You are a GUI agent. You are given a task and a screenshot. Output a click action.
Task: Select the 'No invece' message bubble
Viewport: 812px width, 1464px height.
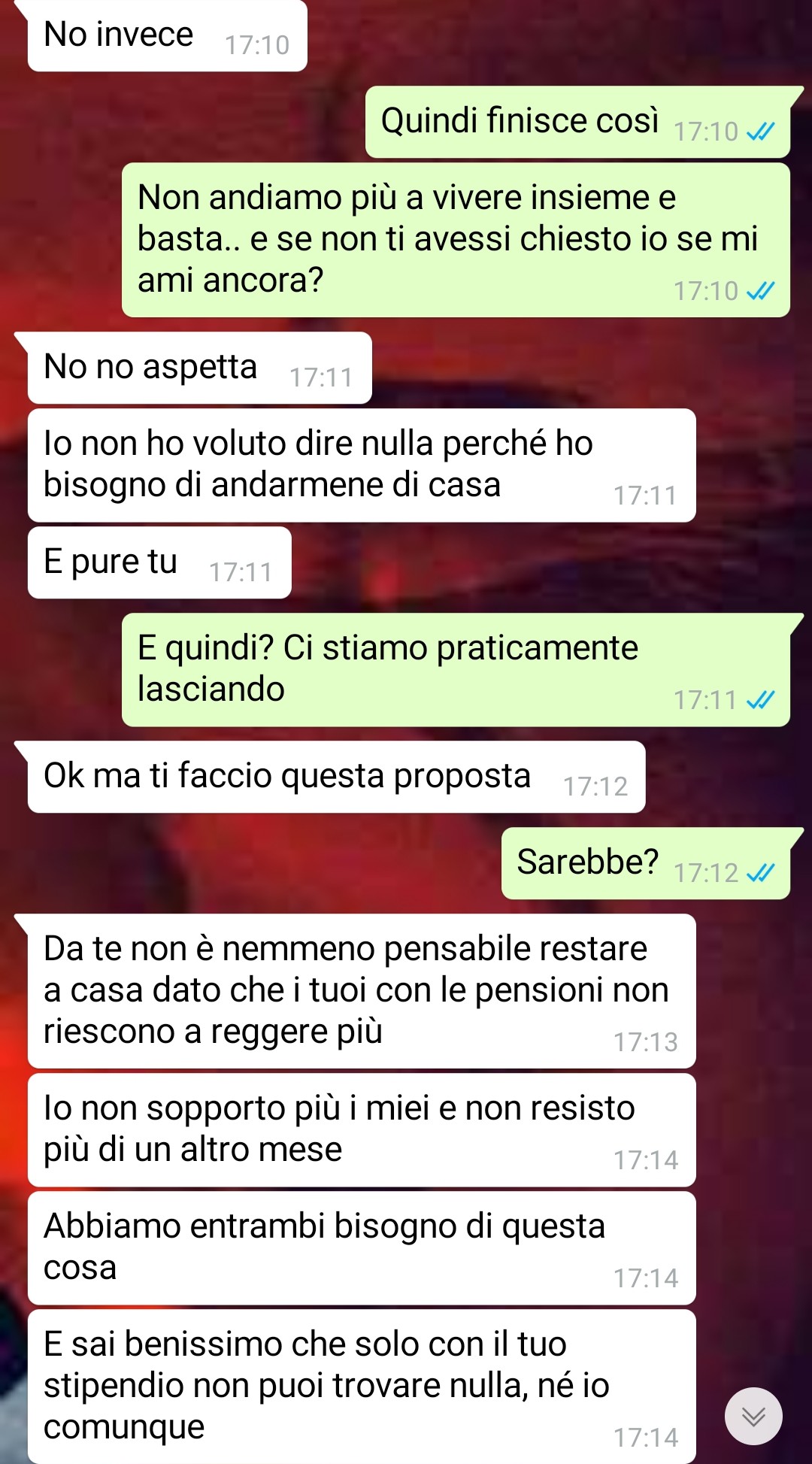167,36
